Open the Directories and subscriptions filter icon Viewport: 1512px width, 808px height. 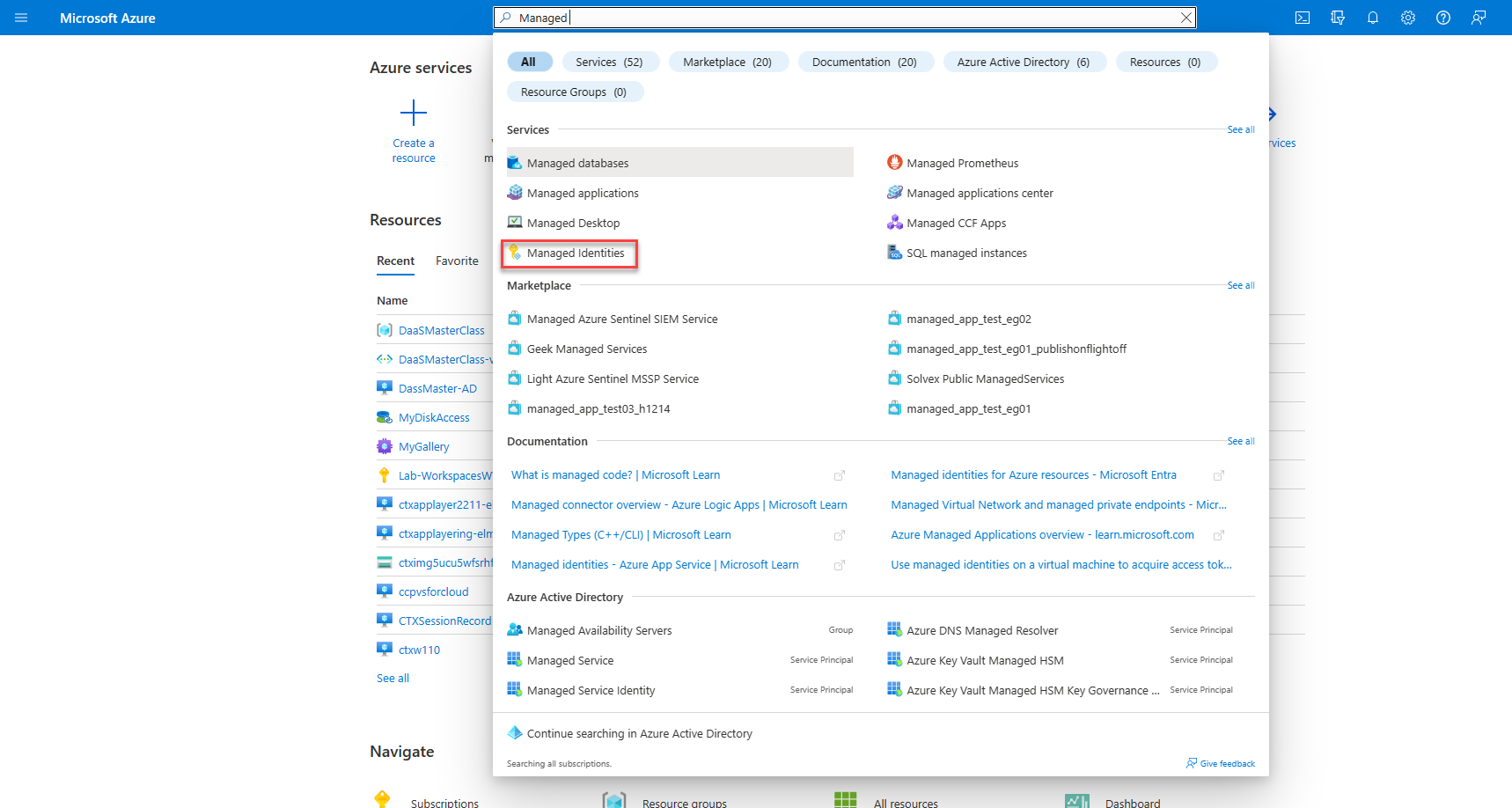click(x=1338, y=18)
